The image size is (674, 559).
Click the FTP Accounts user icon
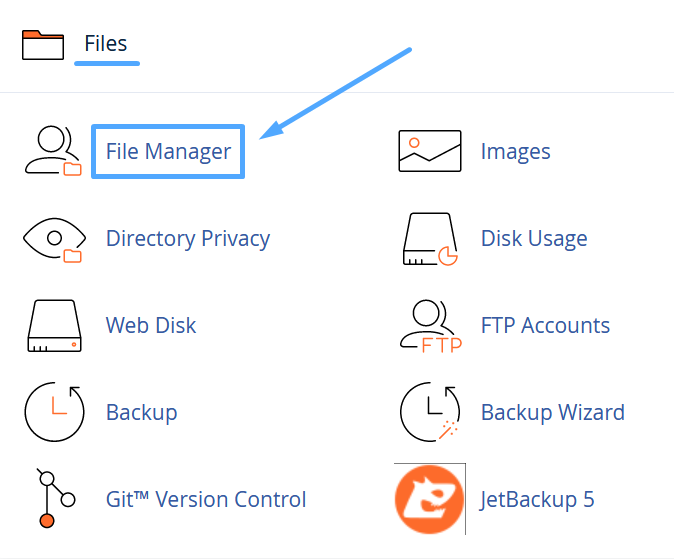429,325
